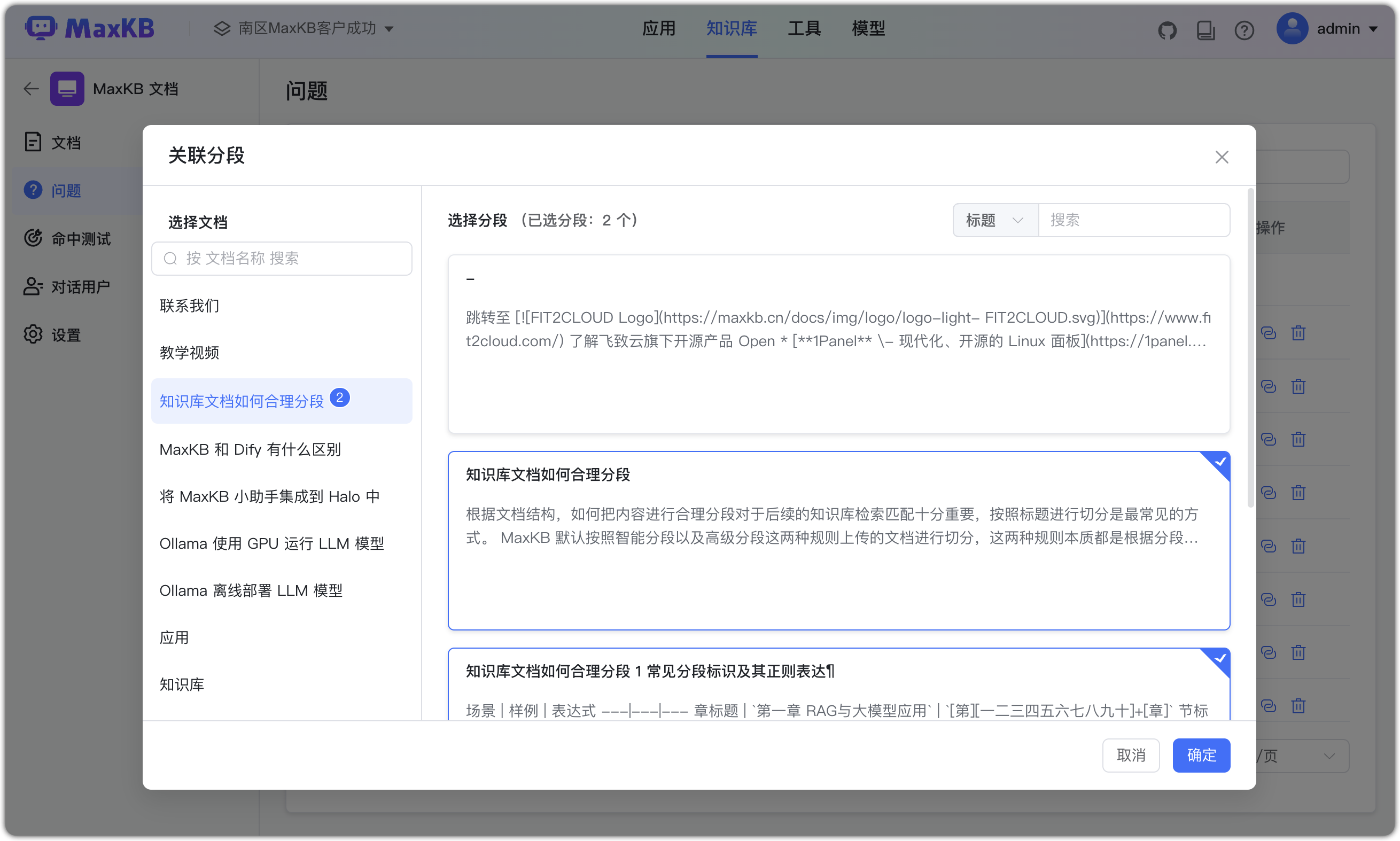Image resolution: width=1400 pixels, height=841 pixels.
Task: Select the unselected FIT2CLOUD Logo segment card
Action: point(838,344)
